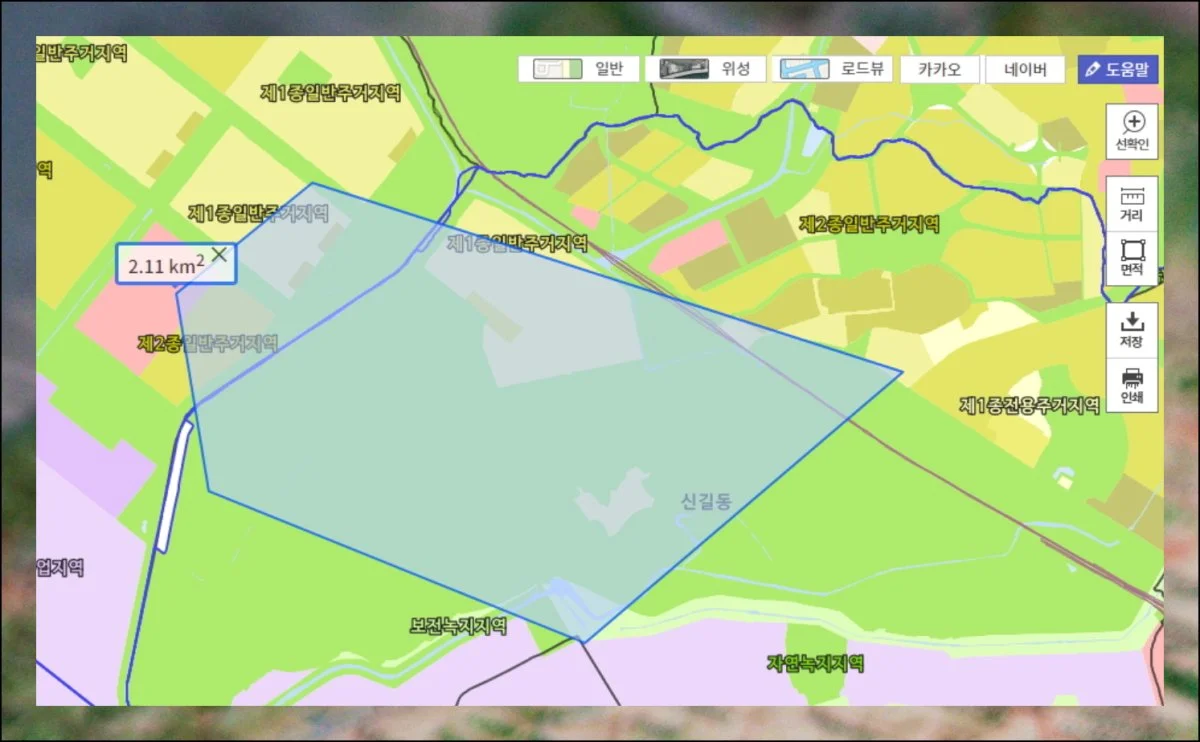Viewport: 1200px width, 742px height.
Task: Click the 신길동 place label on map
Action: pyautogui.click(x=706, y=501)
